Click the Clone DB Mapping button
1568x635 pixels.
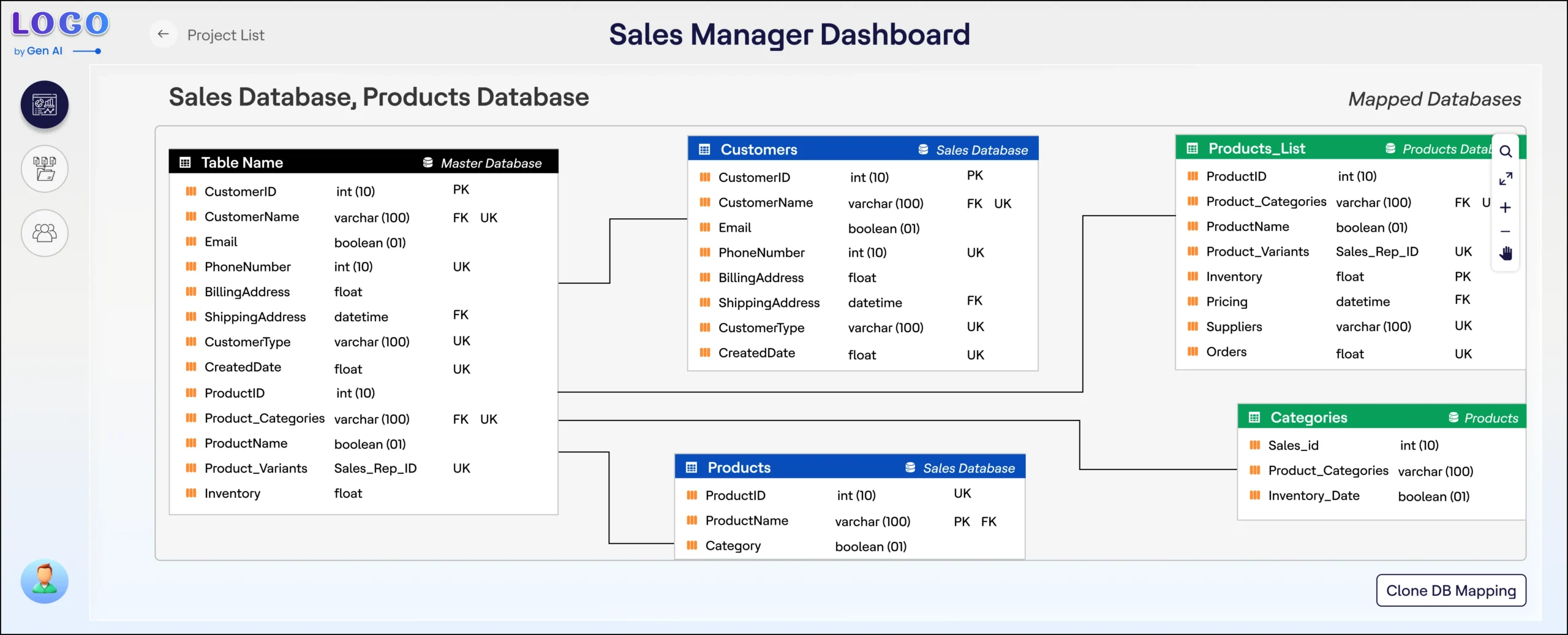point(1451,590)
